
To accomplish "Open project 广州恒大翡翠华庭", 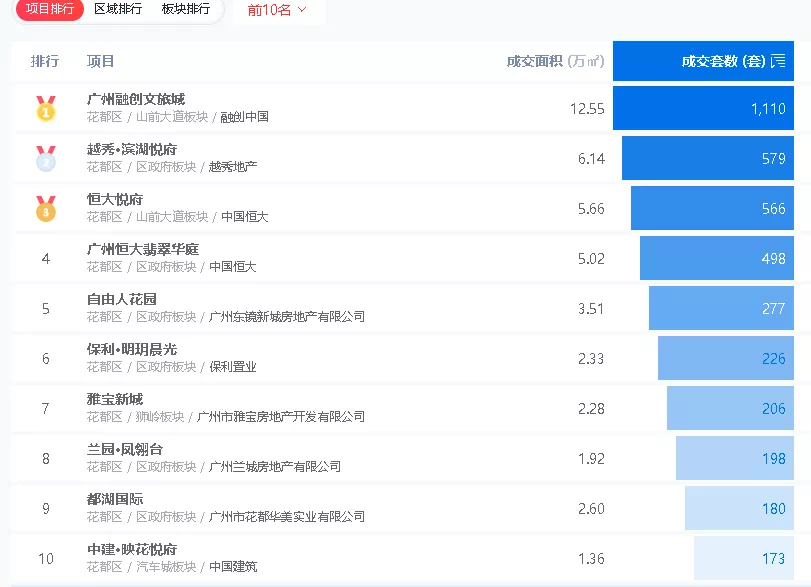I will [143, 249].
